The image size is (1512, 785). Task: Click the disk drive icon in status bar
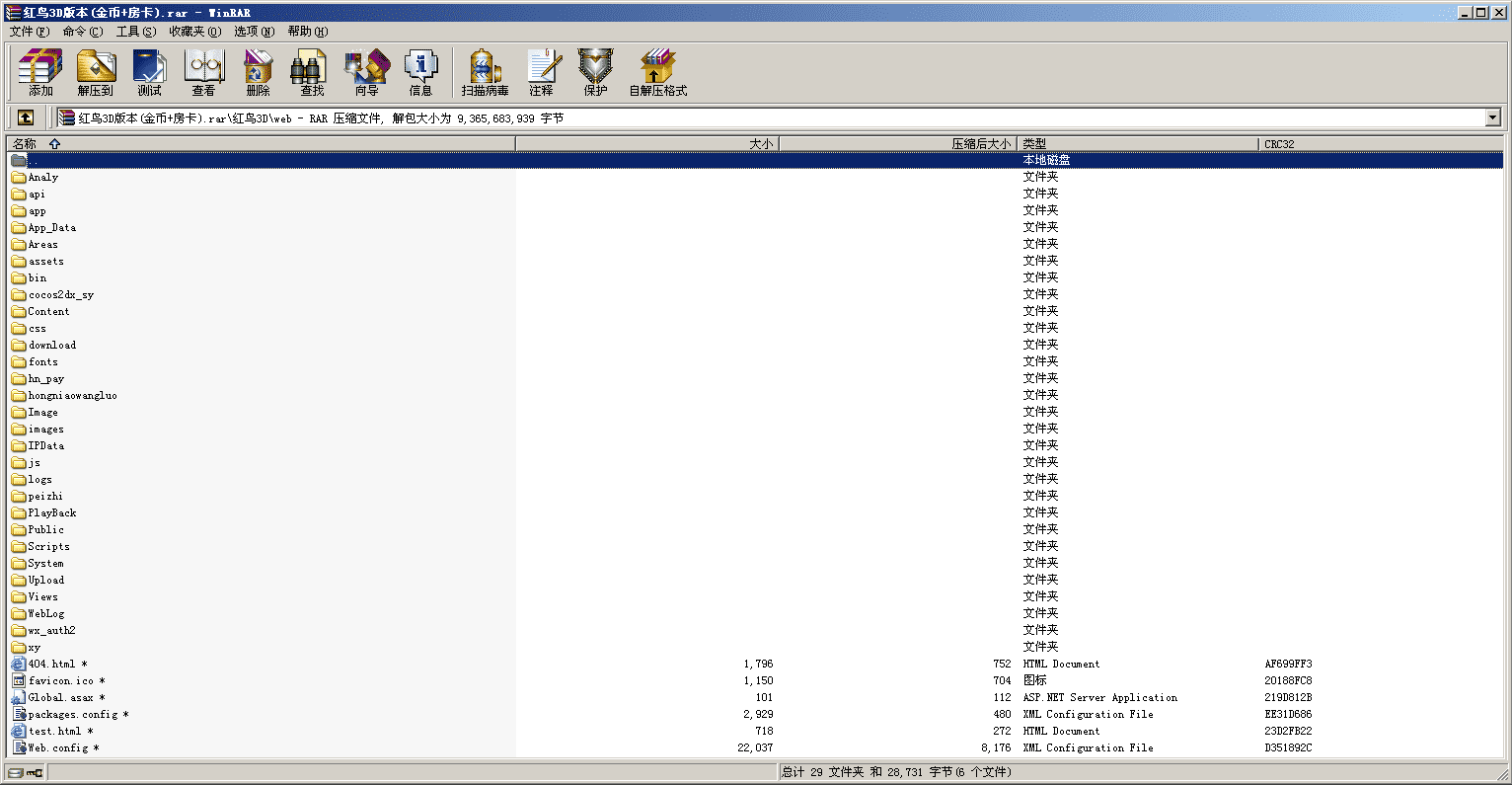coord(16,772)
